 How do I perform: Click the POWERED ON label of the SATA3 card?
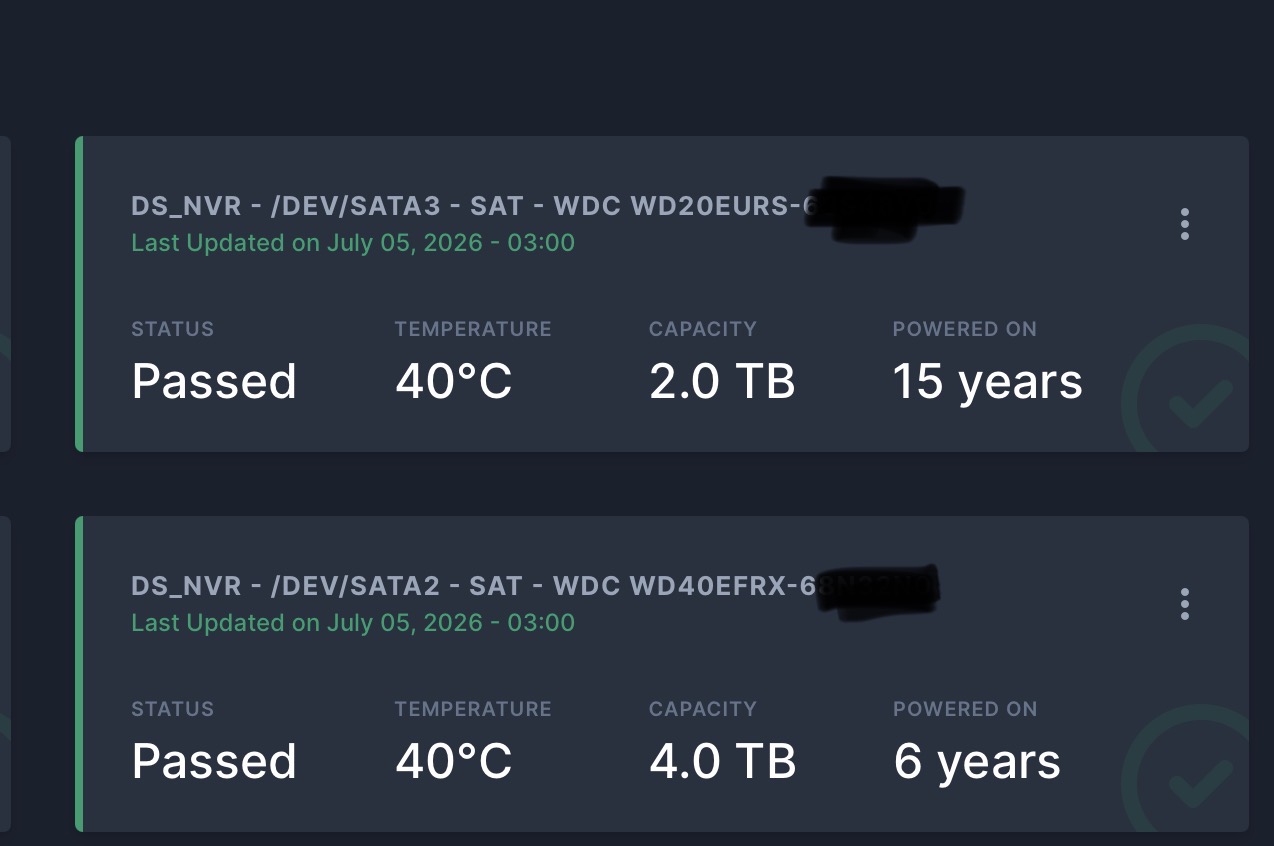pos(965,329)
